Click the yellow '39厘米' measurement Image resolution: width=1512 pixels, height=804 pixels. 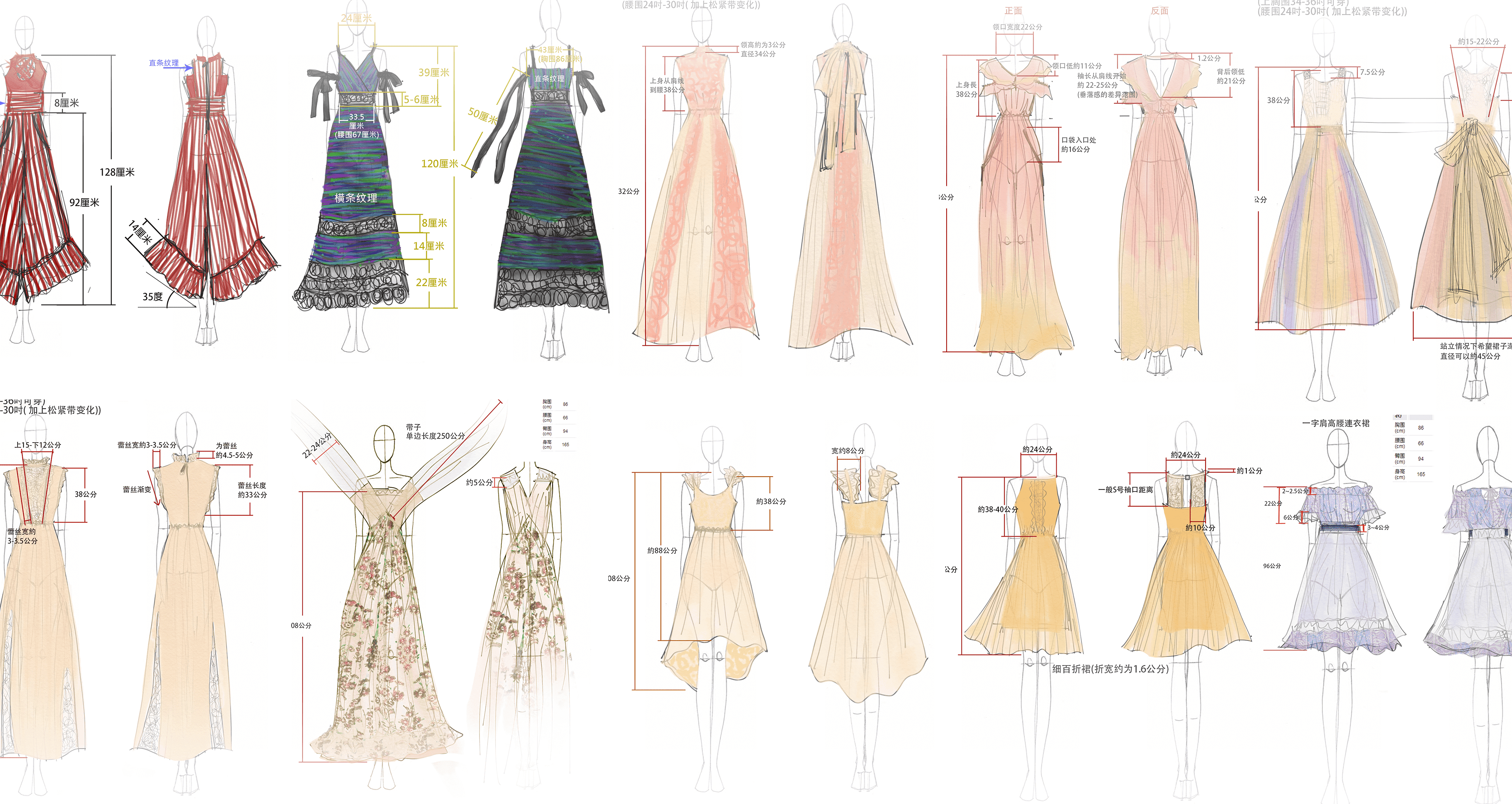click(x=433, y=72)
